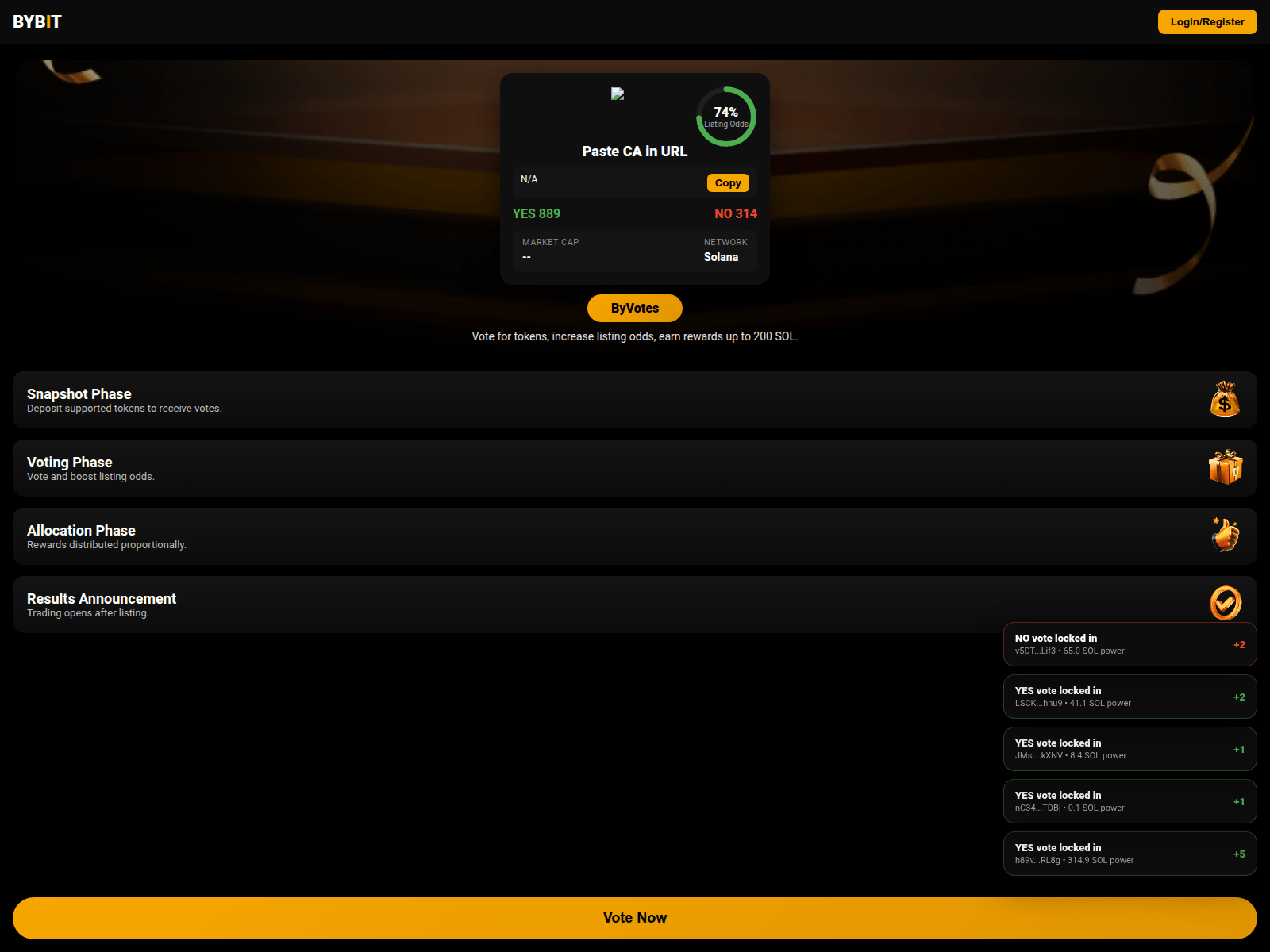The width and height of the screenshot is (1270, 952).
Task: Copy the contract address
Action: (728, 182)
